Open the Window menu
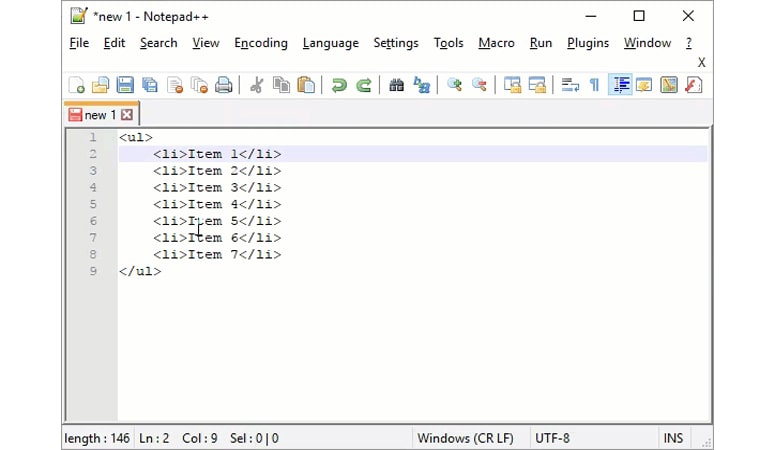Image resolution: width=768 pixels, height=450 pixels. click(x=647, y=43)
